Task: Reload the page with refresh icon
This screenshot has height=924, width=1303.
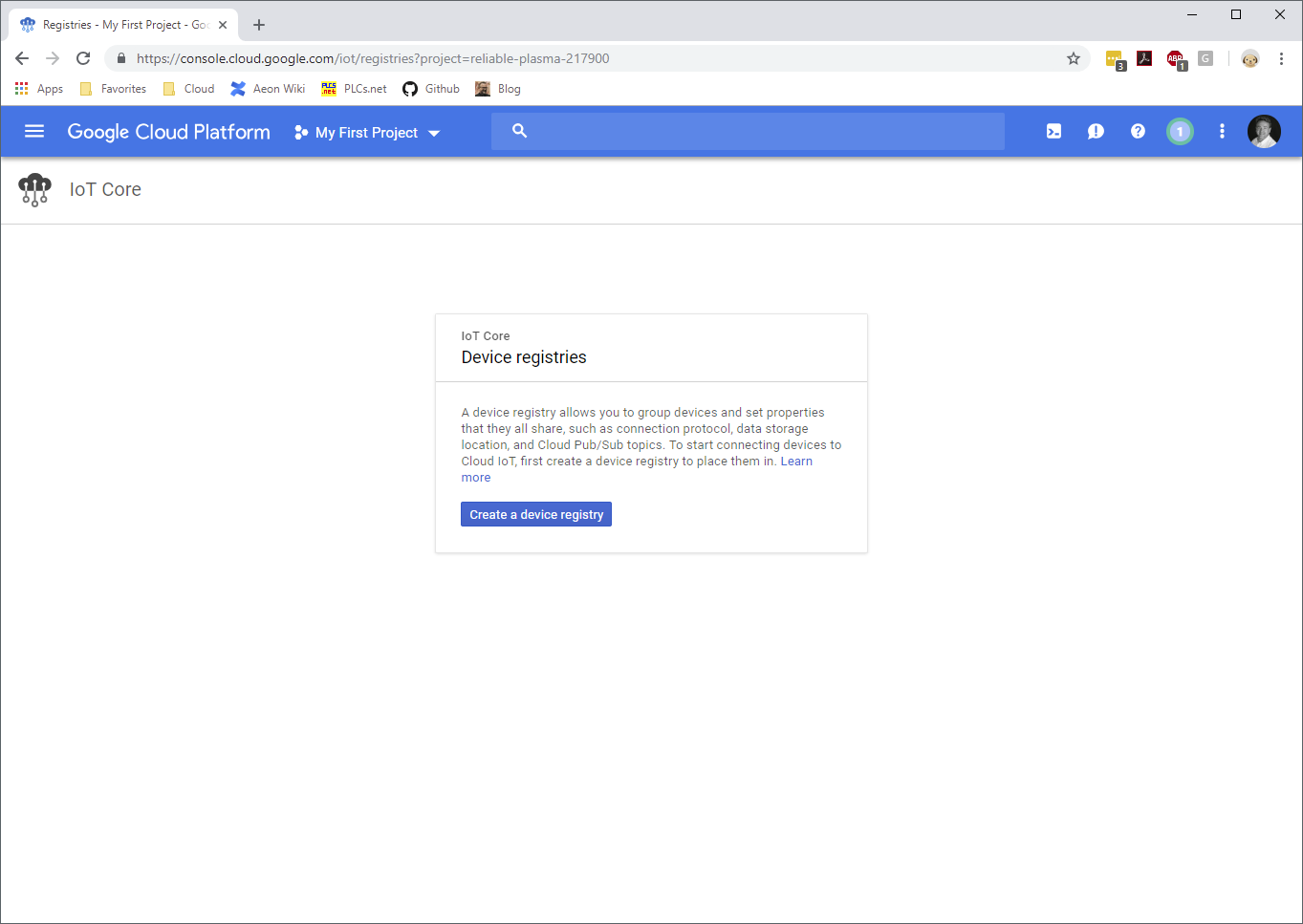Action: click(83, 58)
